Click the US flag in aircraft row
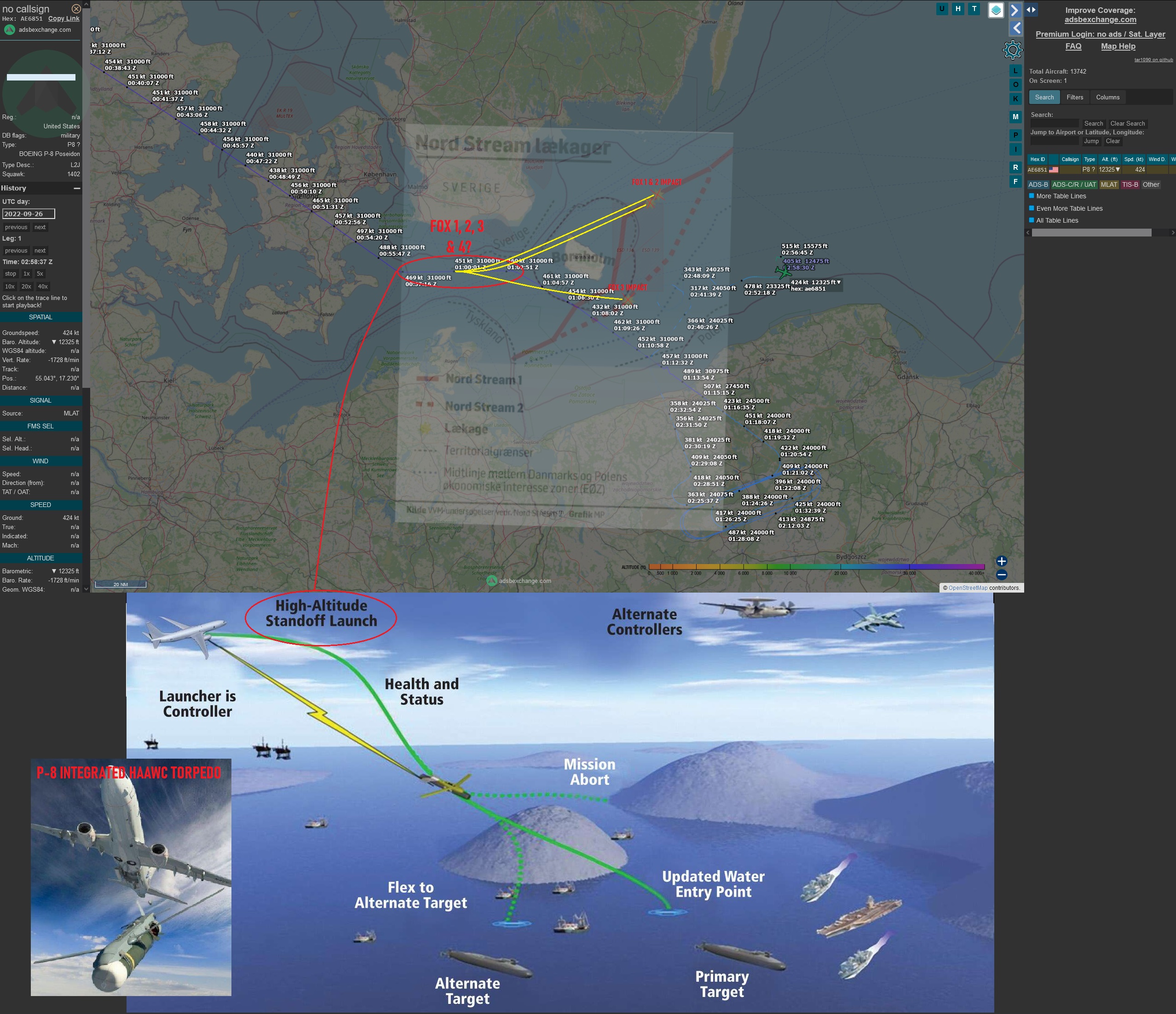The image size is (1176, 1014). click(1054, 170)
